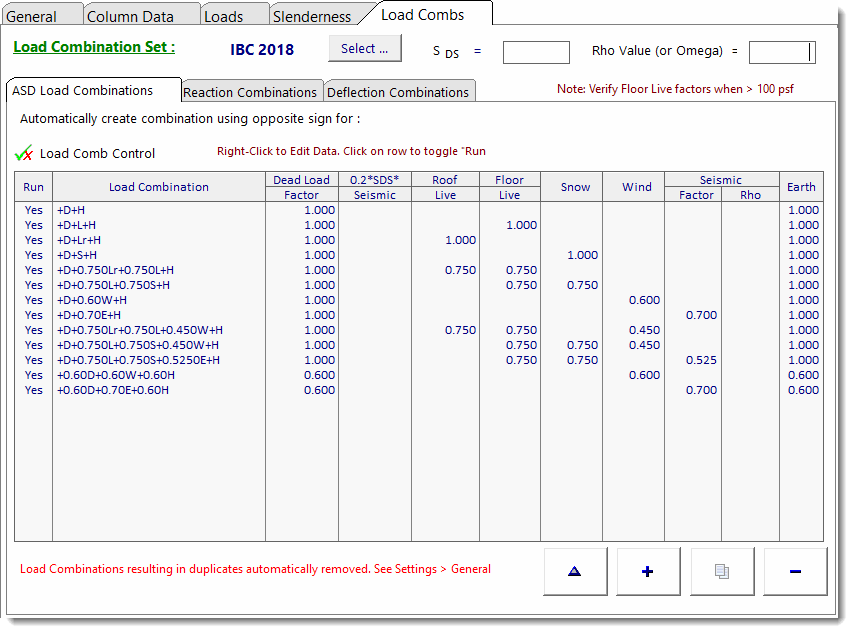This screenshot has width=853, height=633.
Task: Click the grayed copy combination button
Action: click(721, 571)
